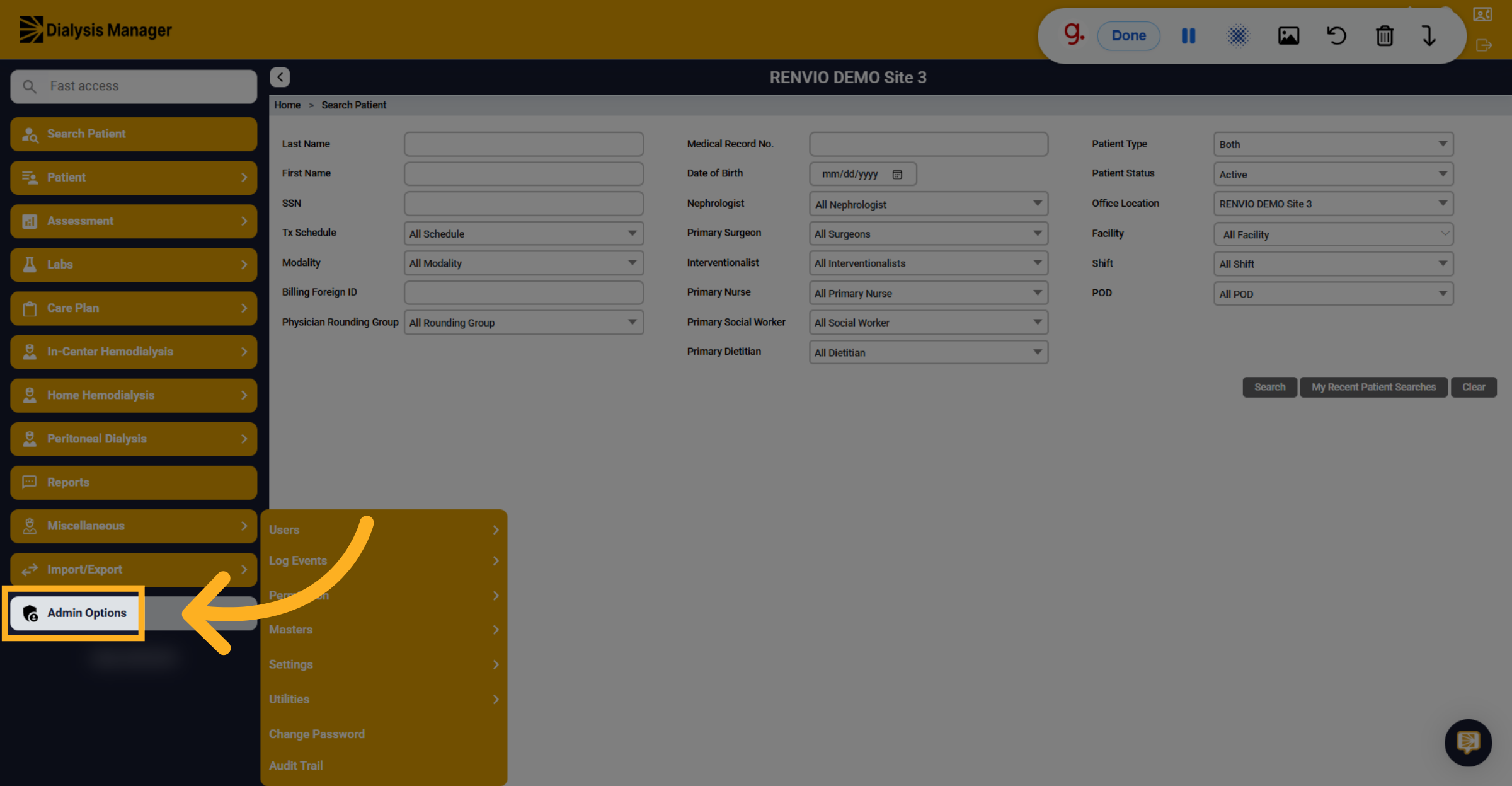Open the Patient Type dropdown
The image size is (1512, 786).
point(1333,144)
